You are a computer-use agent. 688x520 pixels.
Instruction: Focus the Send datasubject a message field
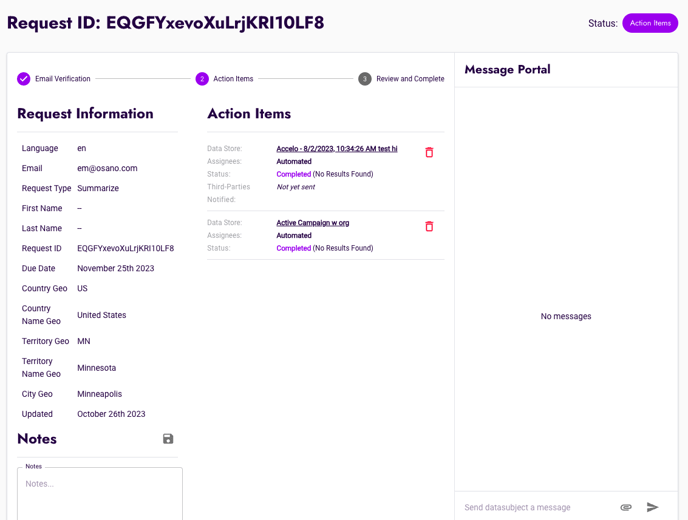coord(535,507)
